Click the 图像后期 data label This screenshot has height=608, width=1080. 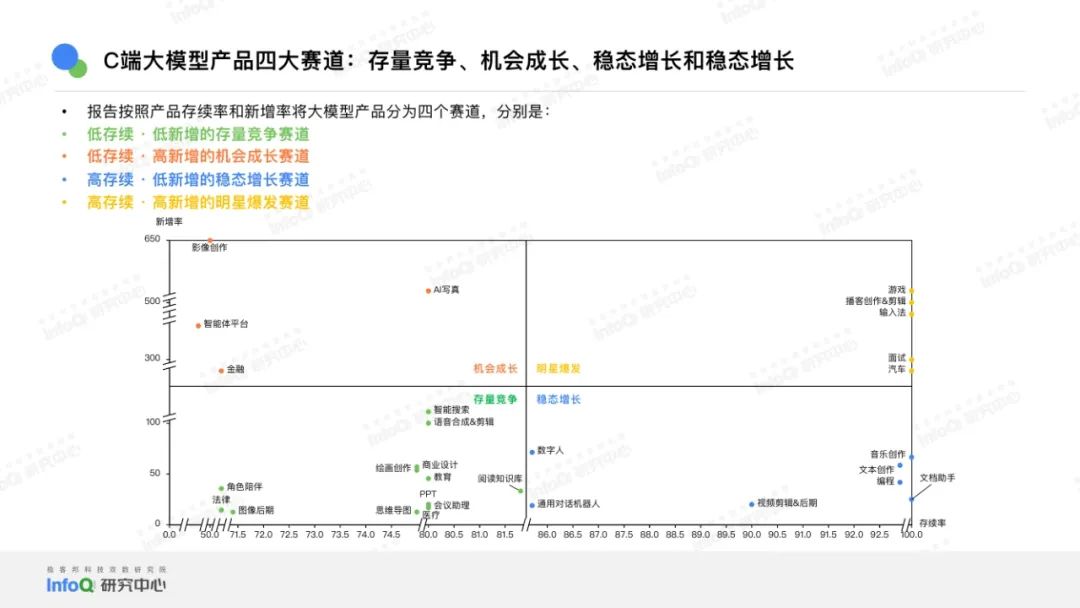point(256,510)
